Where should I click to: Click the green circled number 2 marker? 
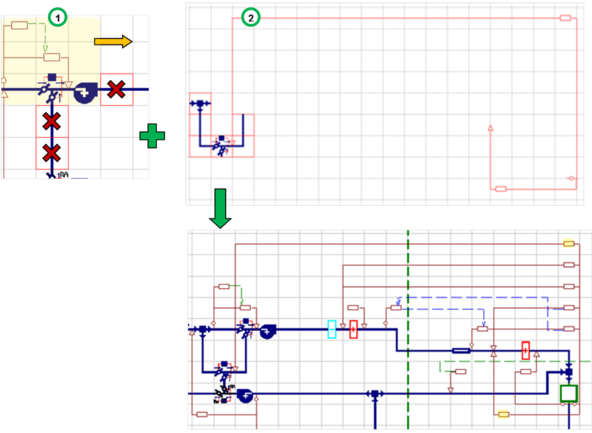pyautogui.click(x=251, y=17)
